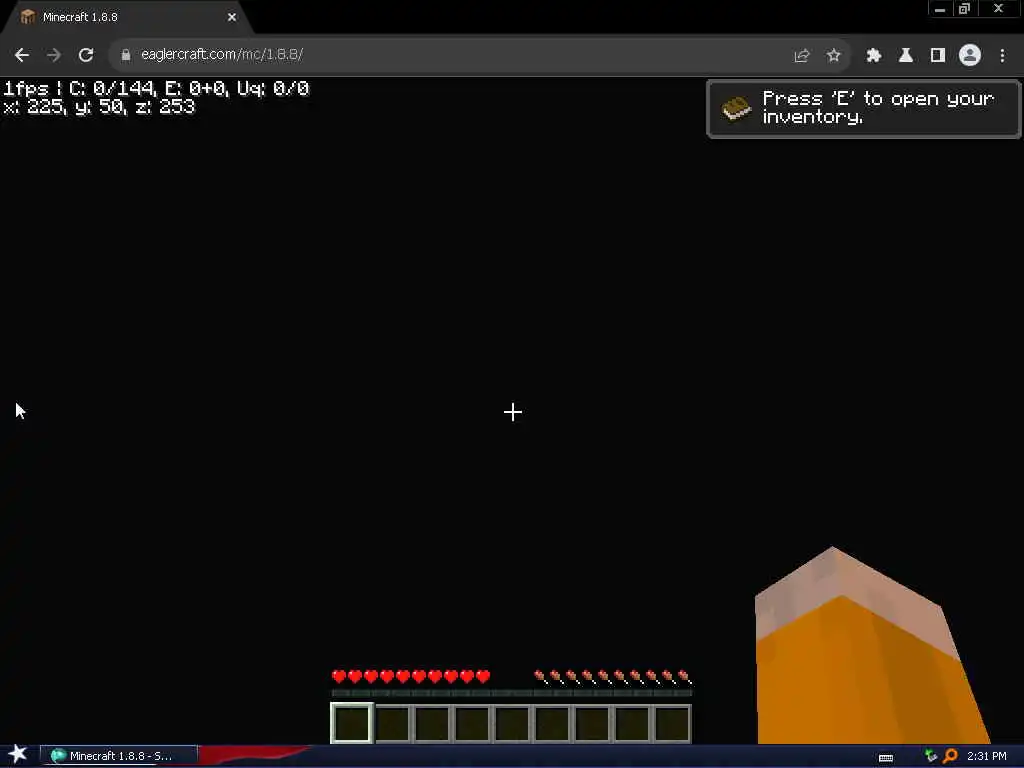The height and width of the screenshot is (768, 1024).
Task: Select the second hotbar slot
Action: (x=392, y=723)
